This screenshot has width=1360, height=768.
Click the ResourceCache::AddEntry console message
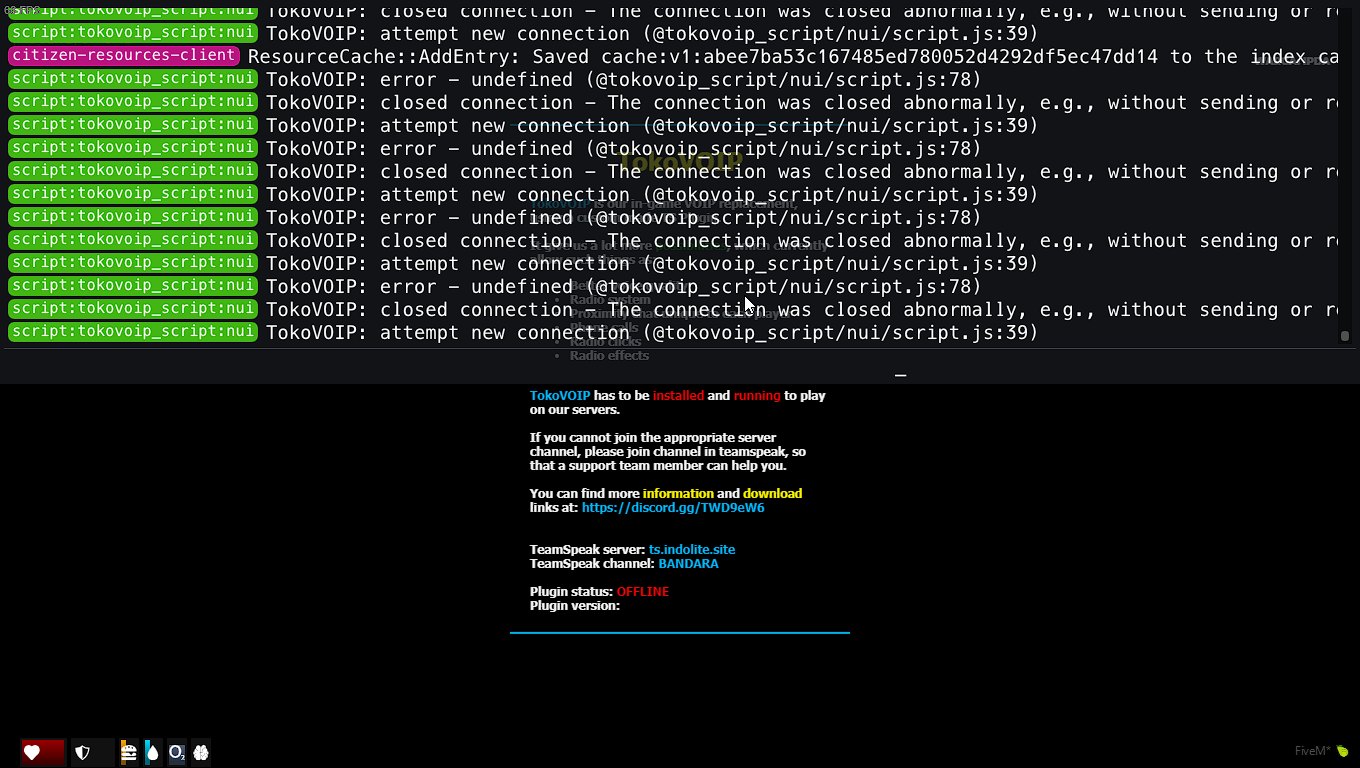793,57
